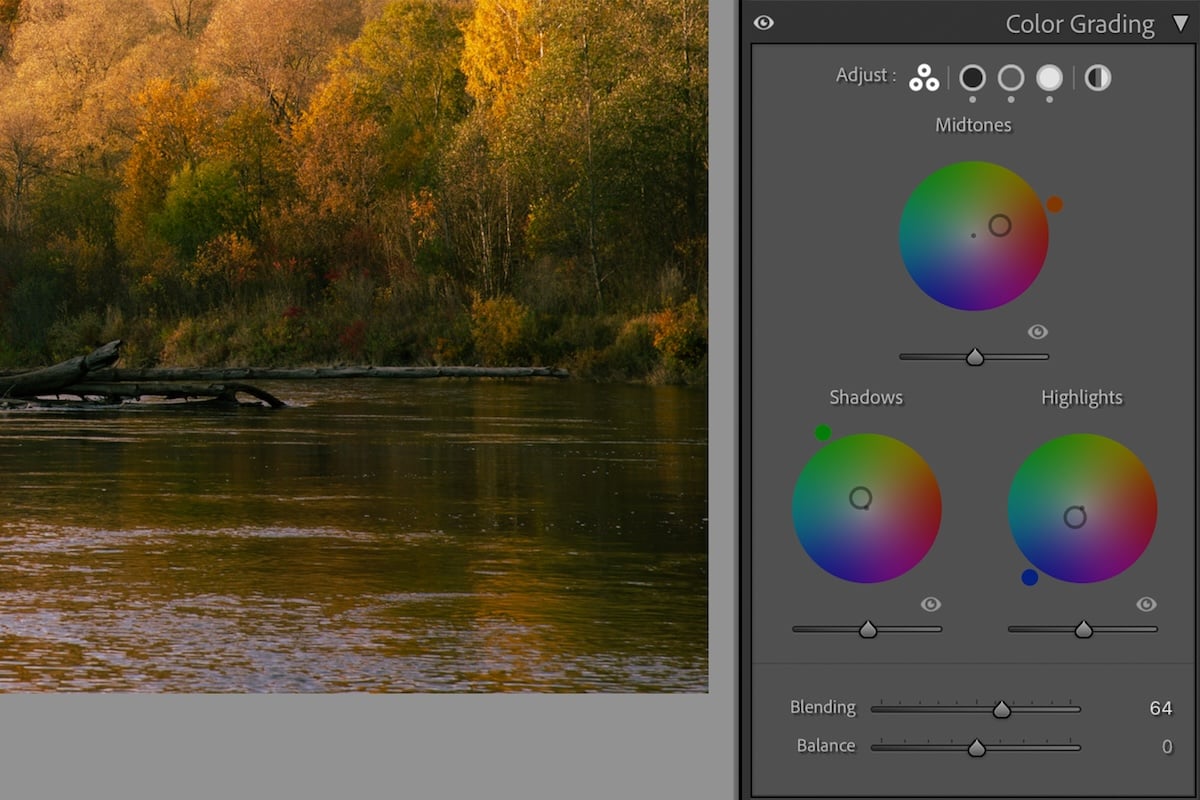Hold the Midtones preview eye toggle
The height and width of the screenshot is (800, 1200).
1038,332
